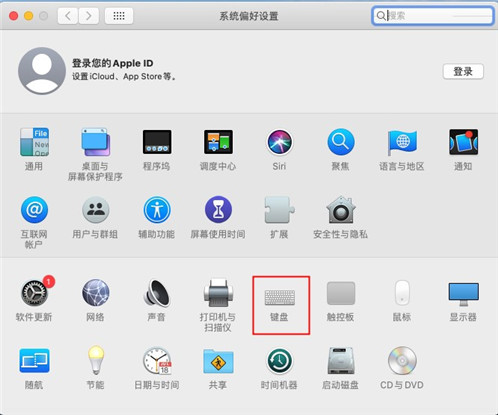Click into the 搜索 search field

coord(432,16)
